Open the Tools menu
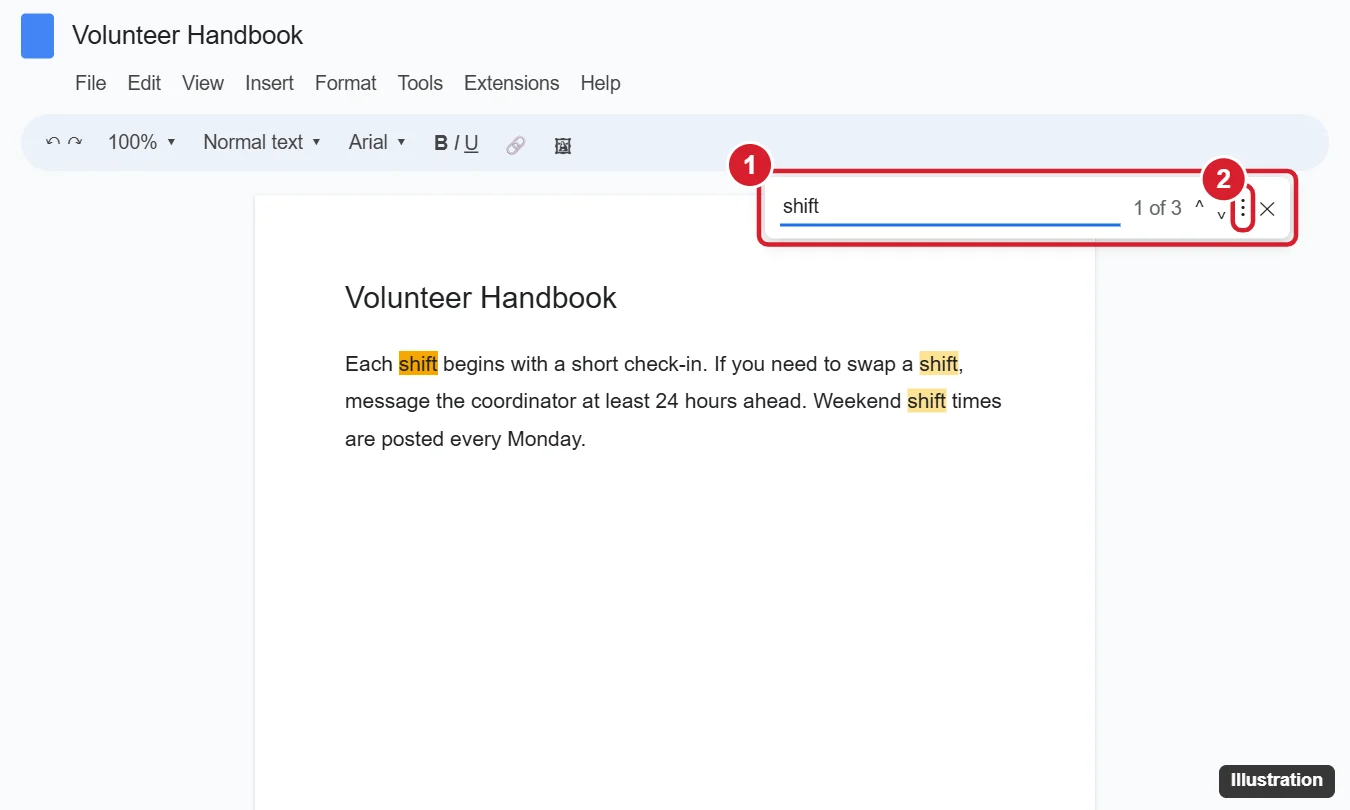The width and height of the screenshot is (1350, 810). pos(420,83)
